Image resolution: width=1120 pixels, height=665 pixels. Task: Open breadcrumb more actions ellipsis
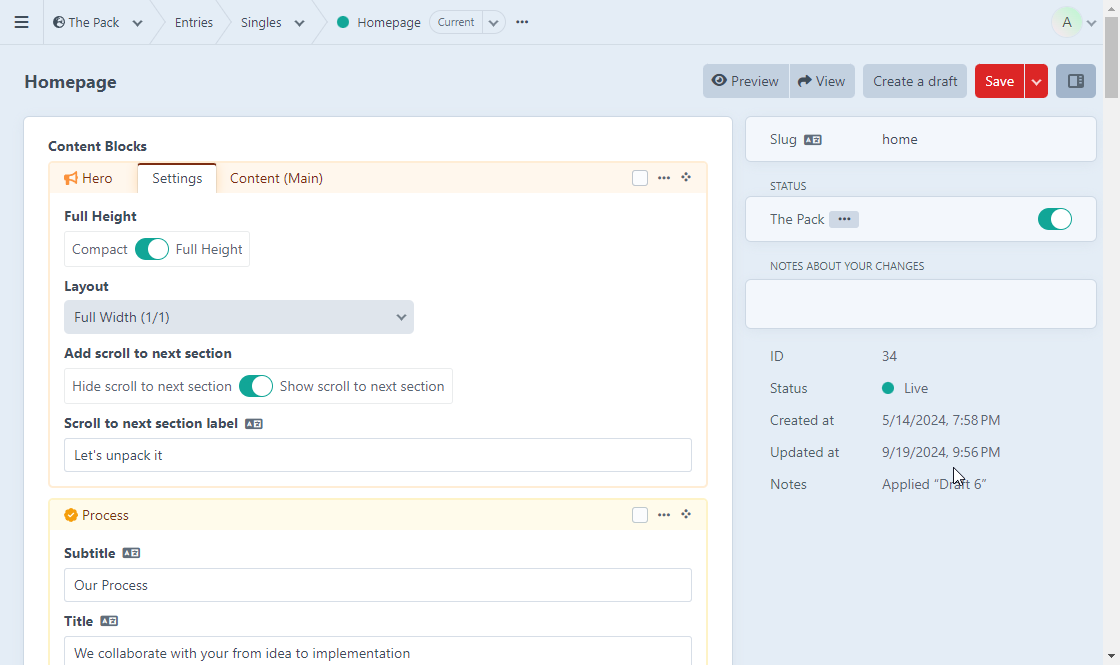[522, 22]
